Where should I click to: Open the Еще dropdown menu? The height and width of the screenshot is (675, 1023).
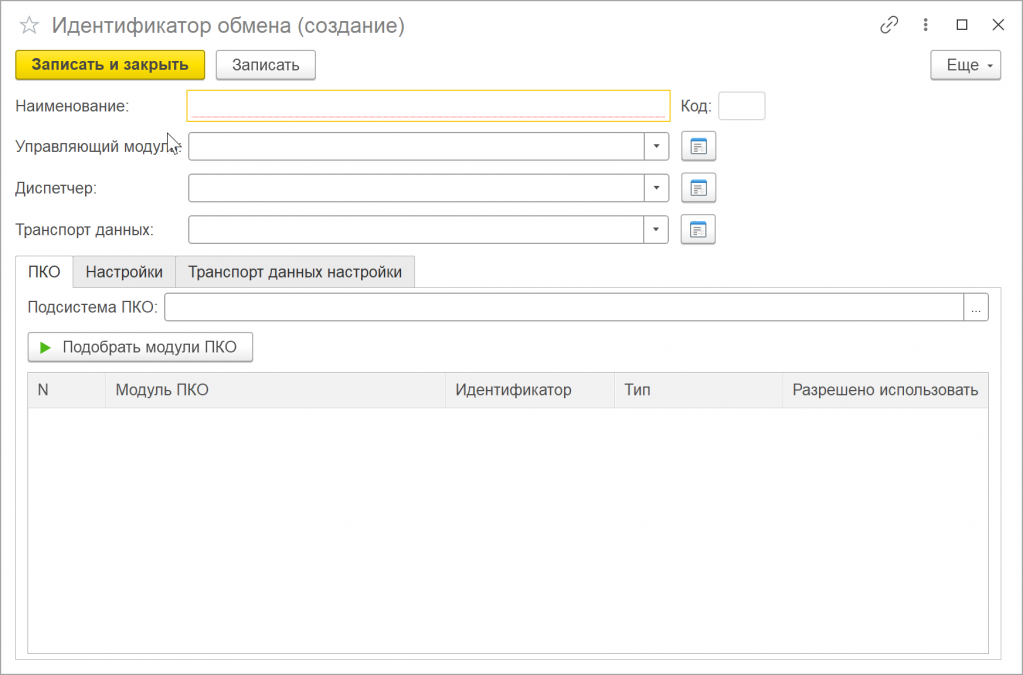965,65
